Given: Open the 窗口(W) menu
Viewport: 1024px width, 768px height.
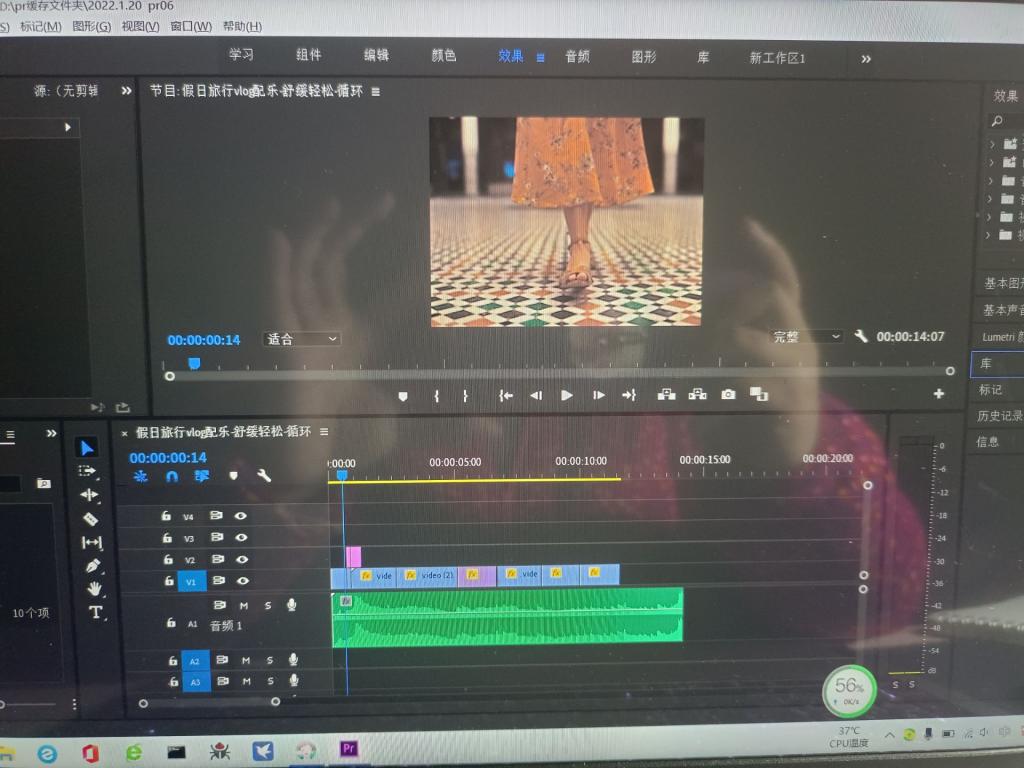Looking at the screenshot, I should click(190, 26).
